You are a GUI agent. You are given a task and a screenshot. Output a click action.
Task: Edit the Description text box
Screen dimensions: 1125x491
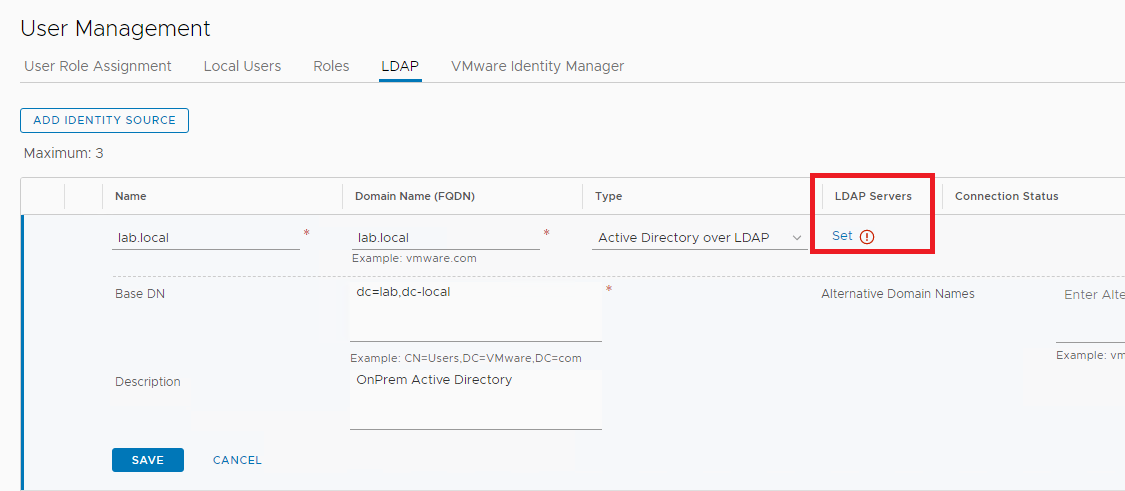[x=475, y=400]
